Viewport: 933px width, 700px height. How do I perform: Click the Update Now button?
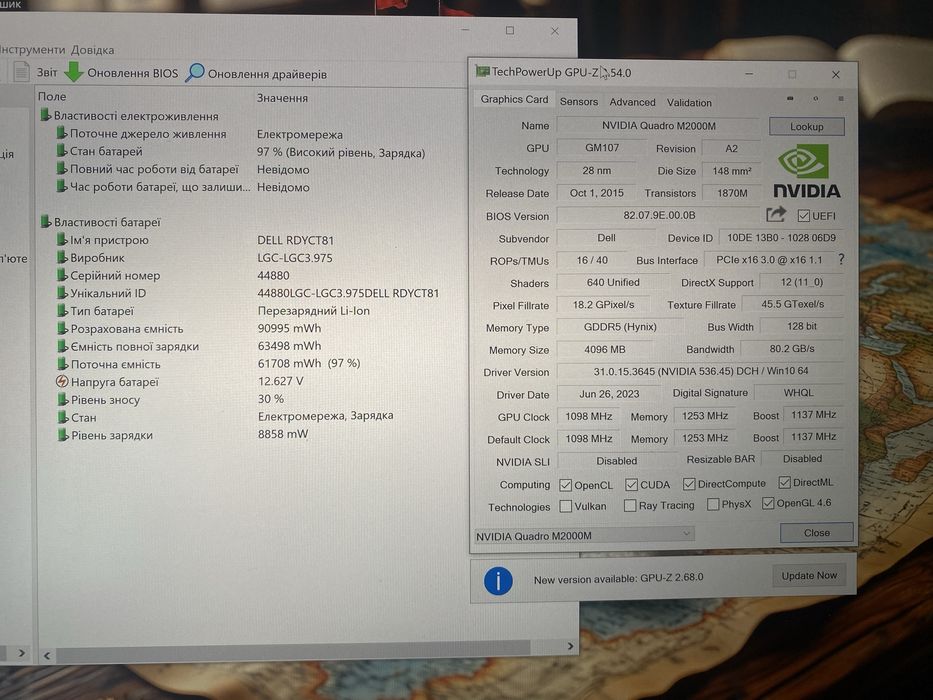809,576
